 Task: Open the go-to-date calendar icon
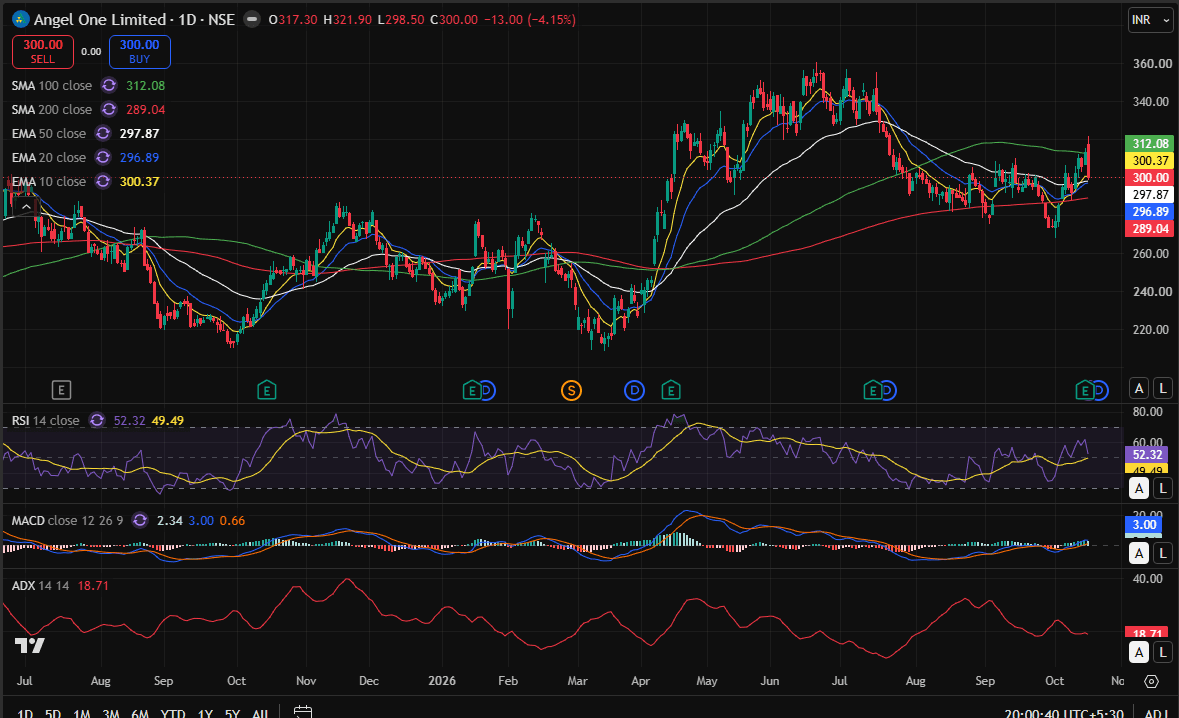[303, 712]
